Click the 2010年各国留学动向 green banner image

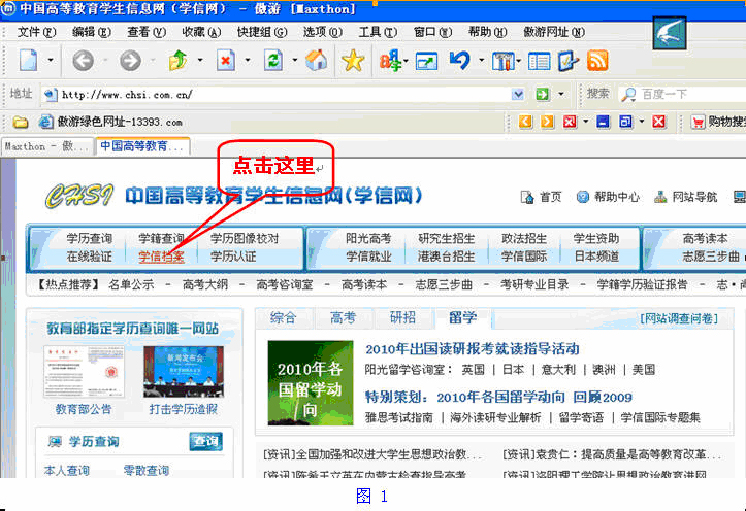pyautogui.click(x=310, y=383)
